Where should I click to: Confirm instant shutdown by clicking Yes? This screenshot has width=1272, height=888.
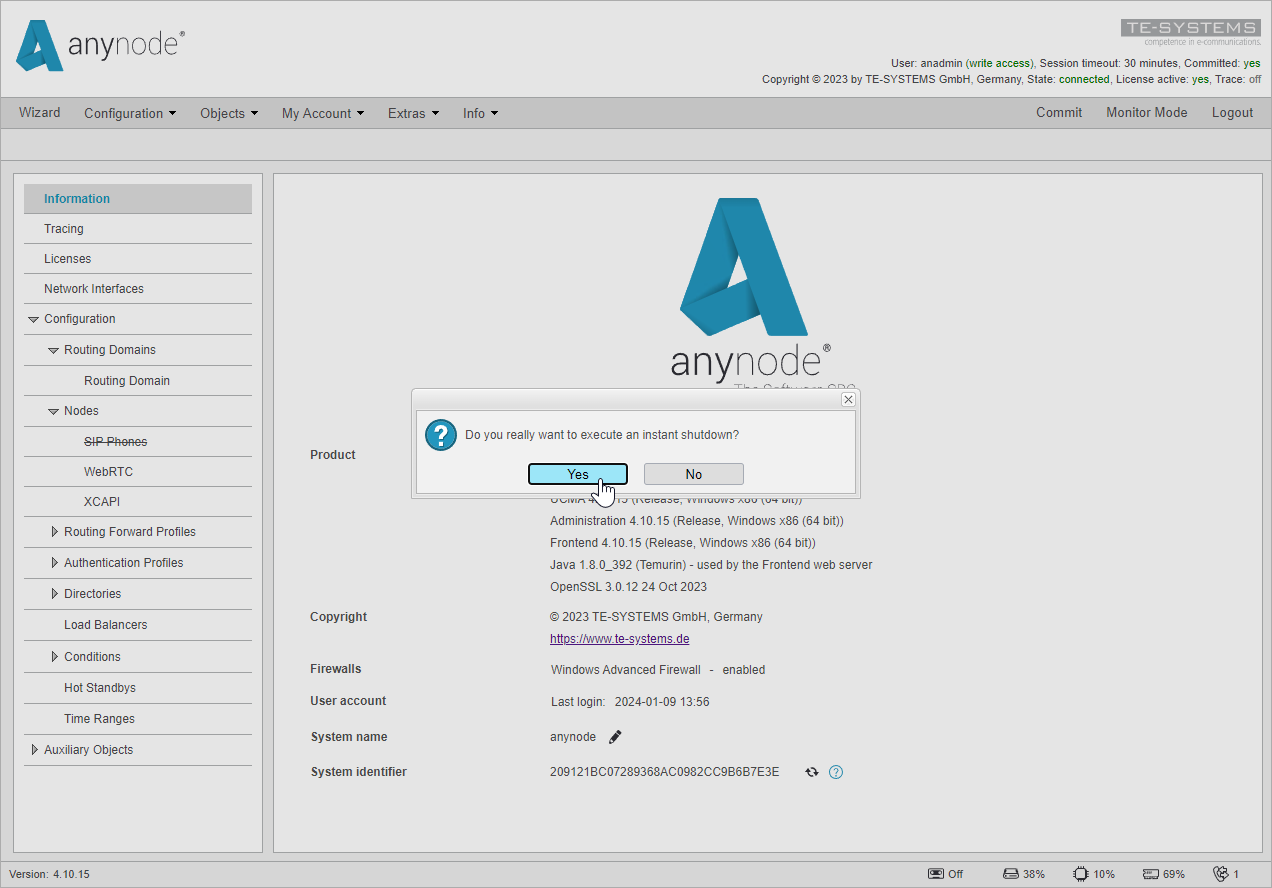point(577,473)
